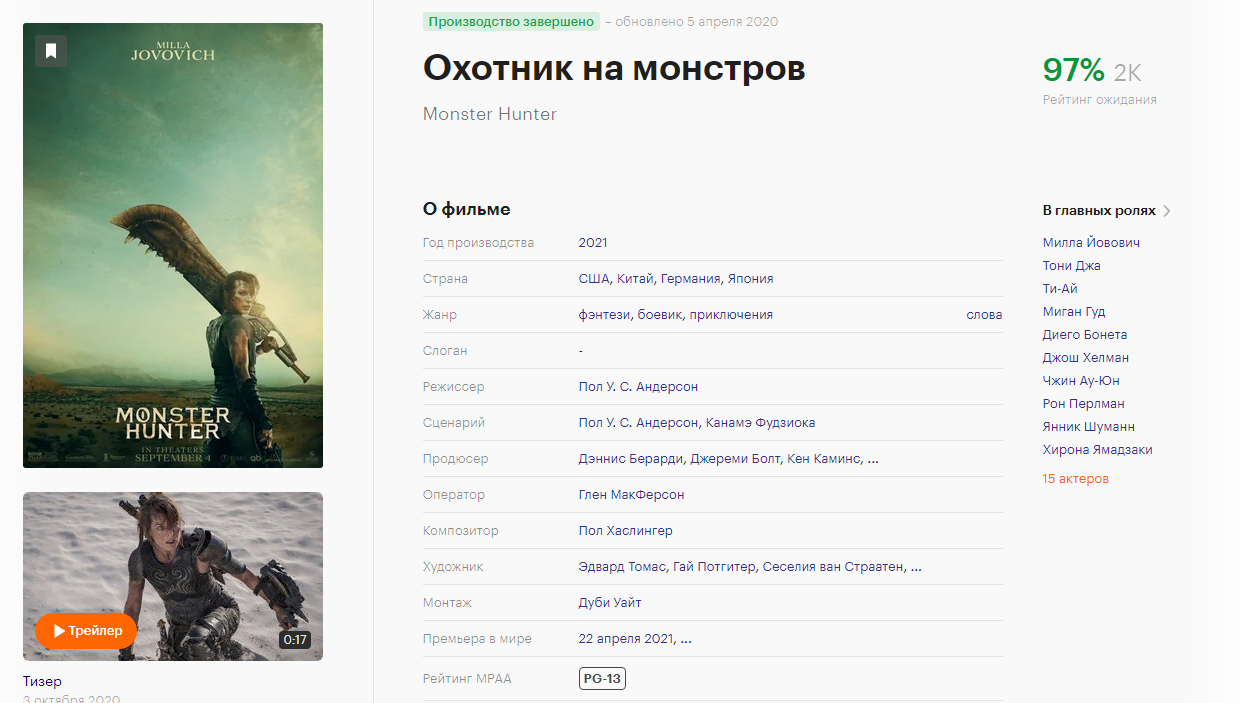Open actor Рон Перлман page
This screenshot has height=703, width=1251.
(x=1084, y=404)
